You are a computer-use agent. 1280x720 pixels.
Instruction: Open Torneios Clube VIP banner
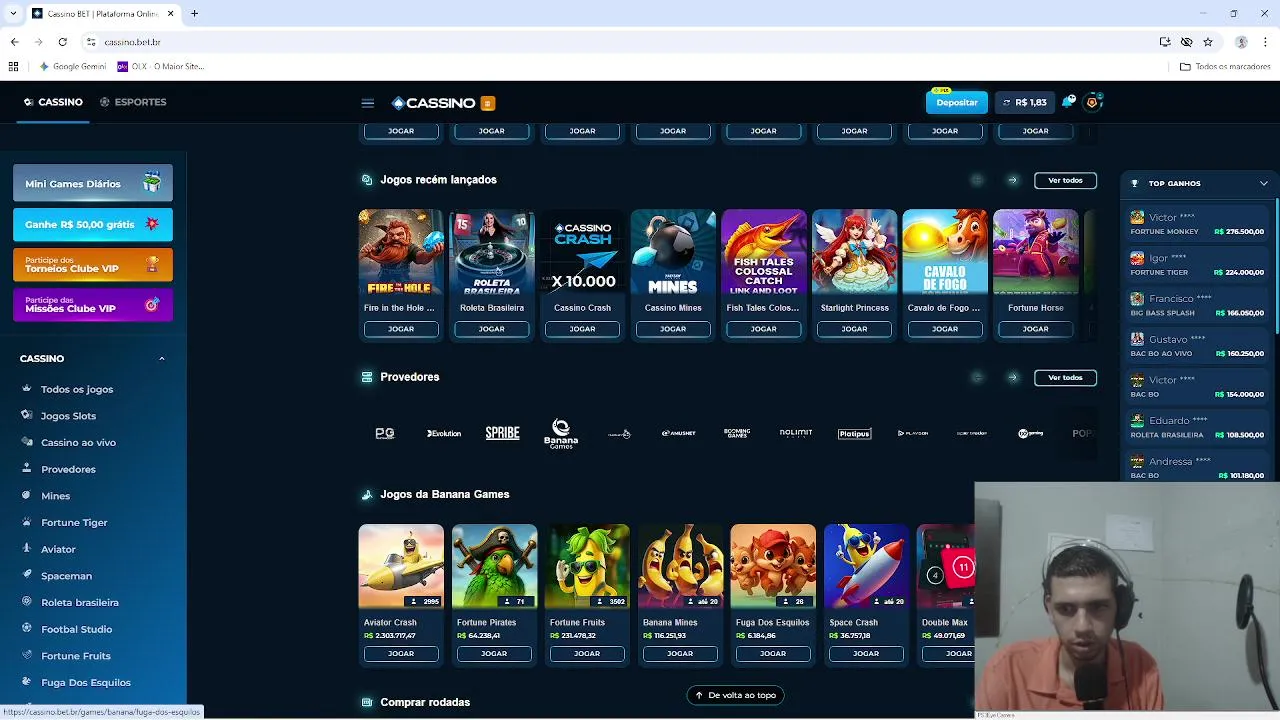(x=93, y=265)
